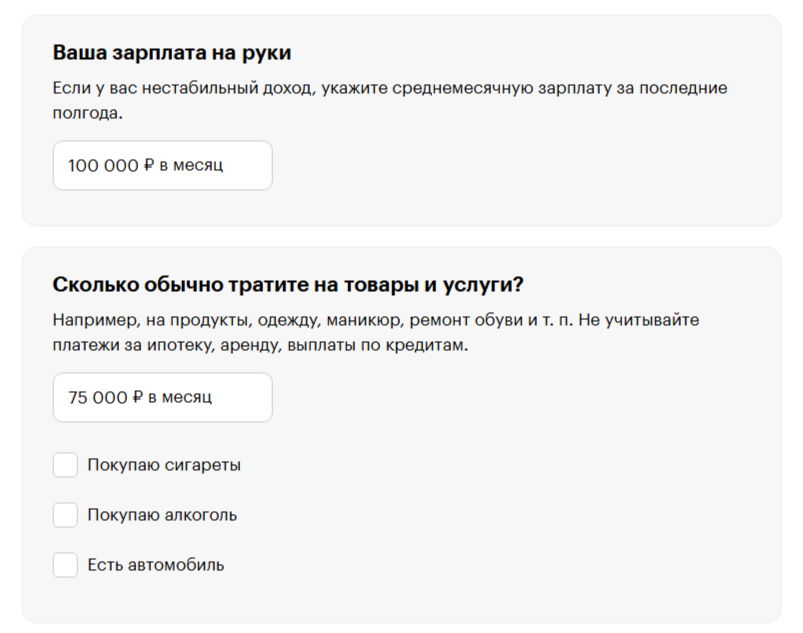
Task: Enable the Покупаю алкоголь checkbox
Action: 65,515
